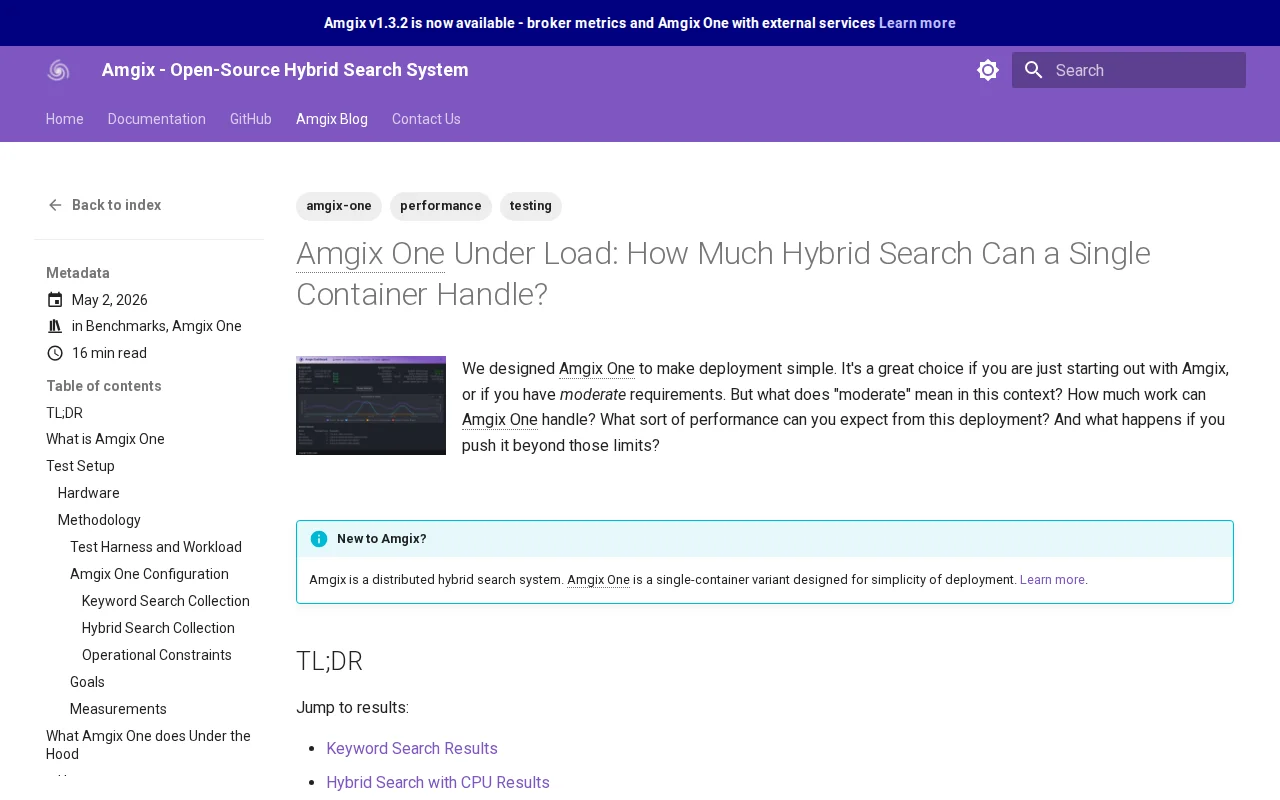This screenshot has width=1280, height=800.
Task: Jump to Operational Constraints
Action: 157,655
